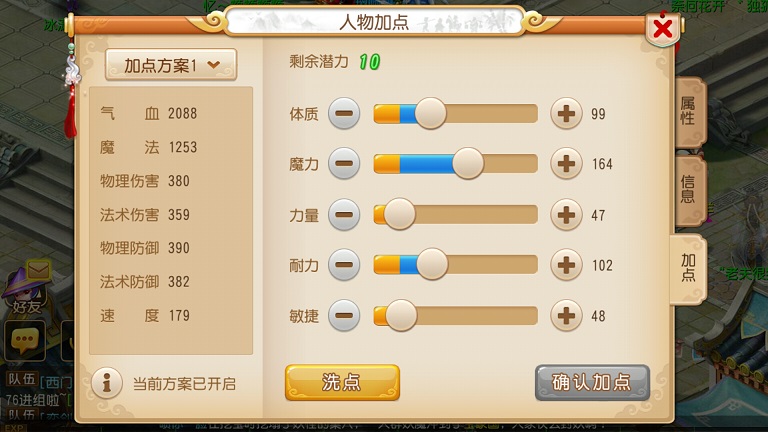This screenshot has height=432, width=768.
Task: Click the 洗点 reset button
Action: tap(342, 383)
